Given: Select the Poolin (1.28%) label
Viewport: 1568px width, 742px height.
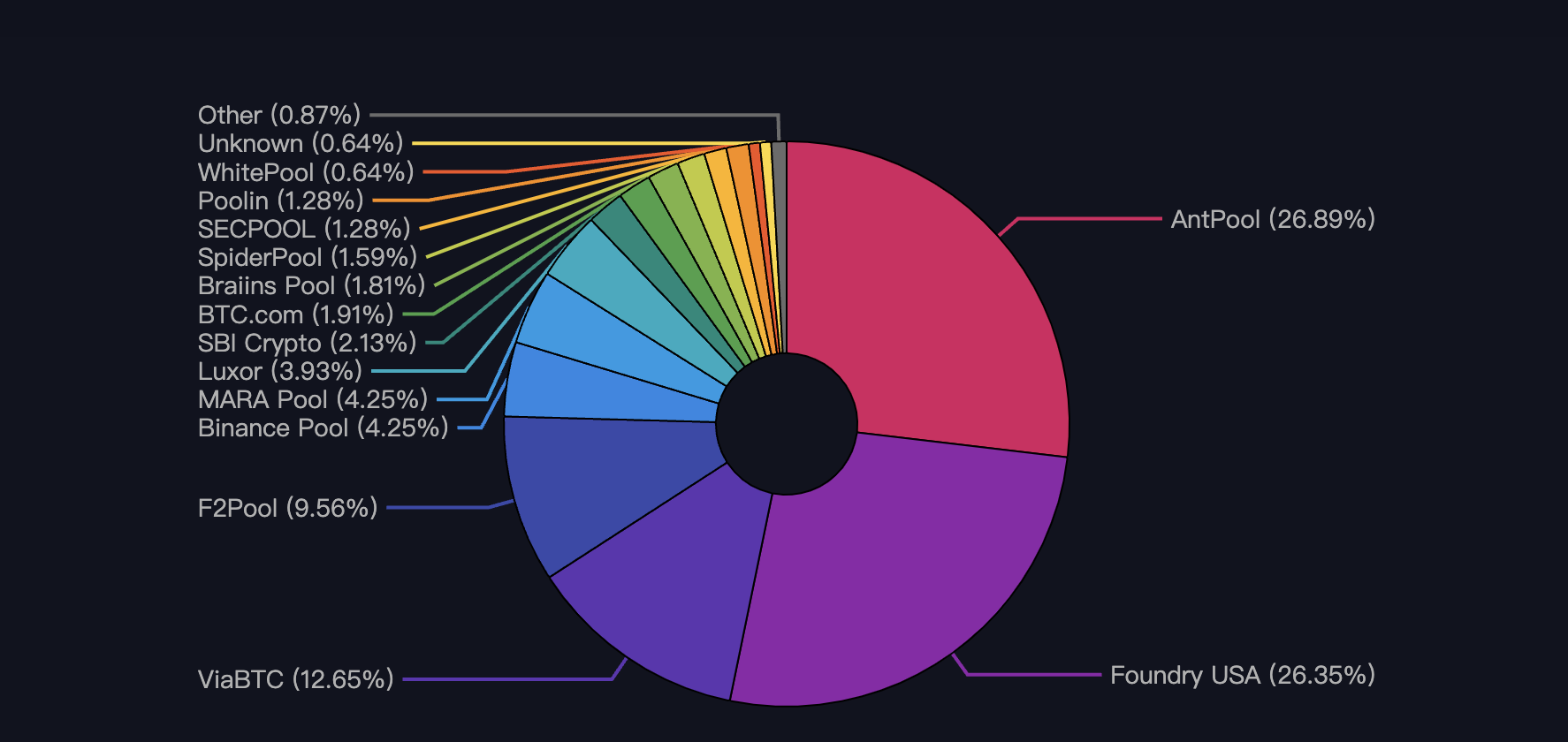Looking at the screenshot, I should click(x=280, y=201).
